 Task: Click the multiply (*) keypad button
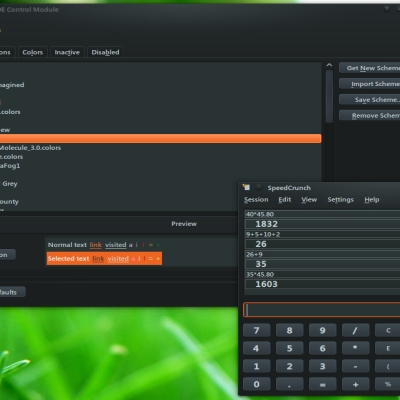pyautogui.click(x=355, y=348)
